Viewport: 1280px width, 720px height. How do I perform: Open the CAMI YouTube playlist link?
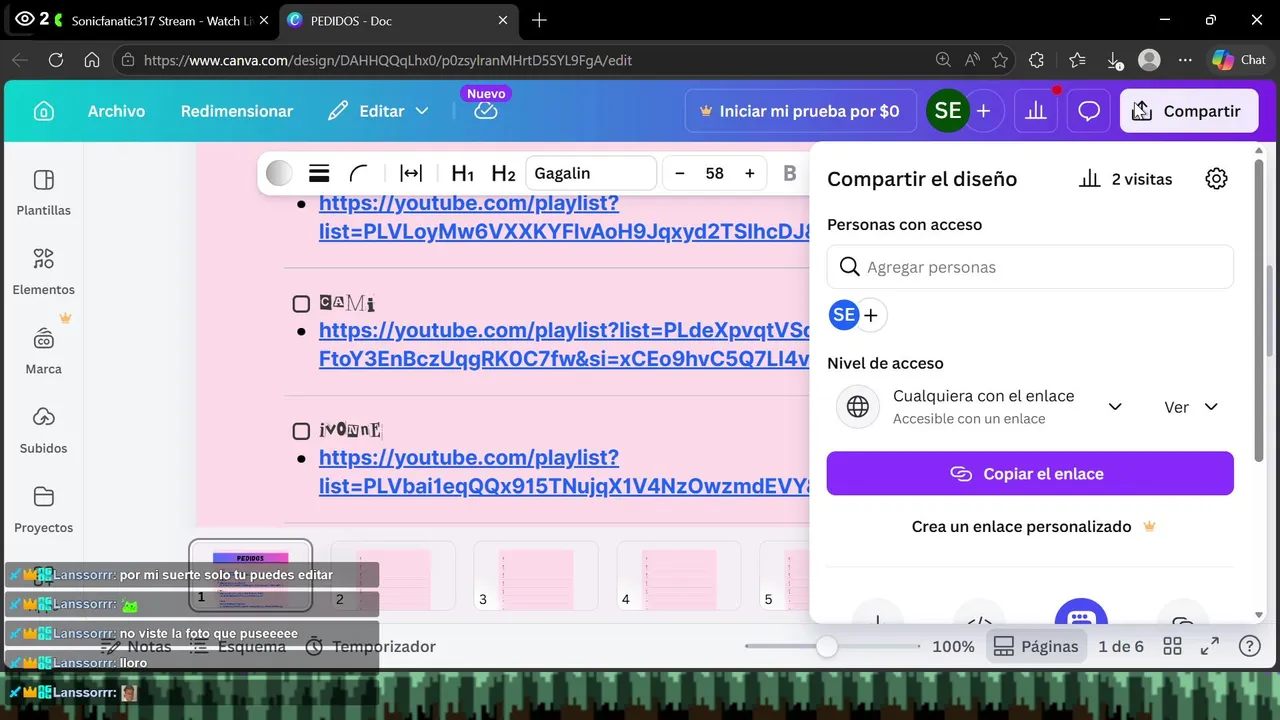click(x=564, y=345)
